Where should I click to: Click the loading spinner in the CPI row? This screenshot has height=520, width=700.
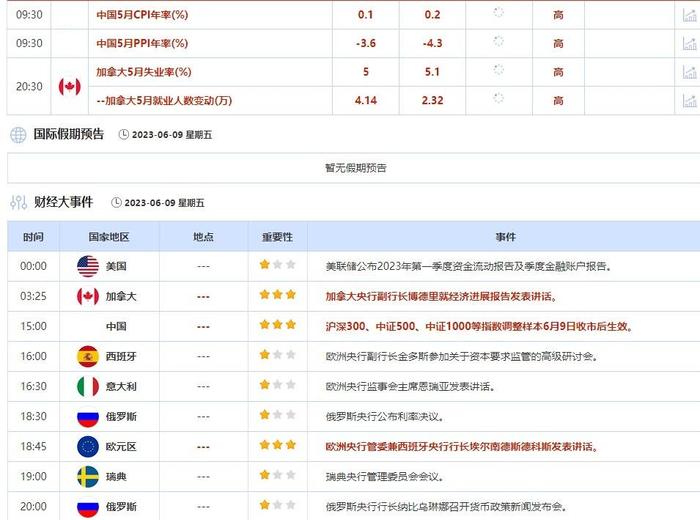499,13
